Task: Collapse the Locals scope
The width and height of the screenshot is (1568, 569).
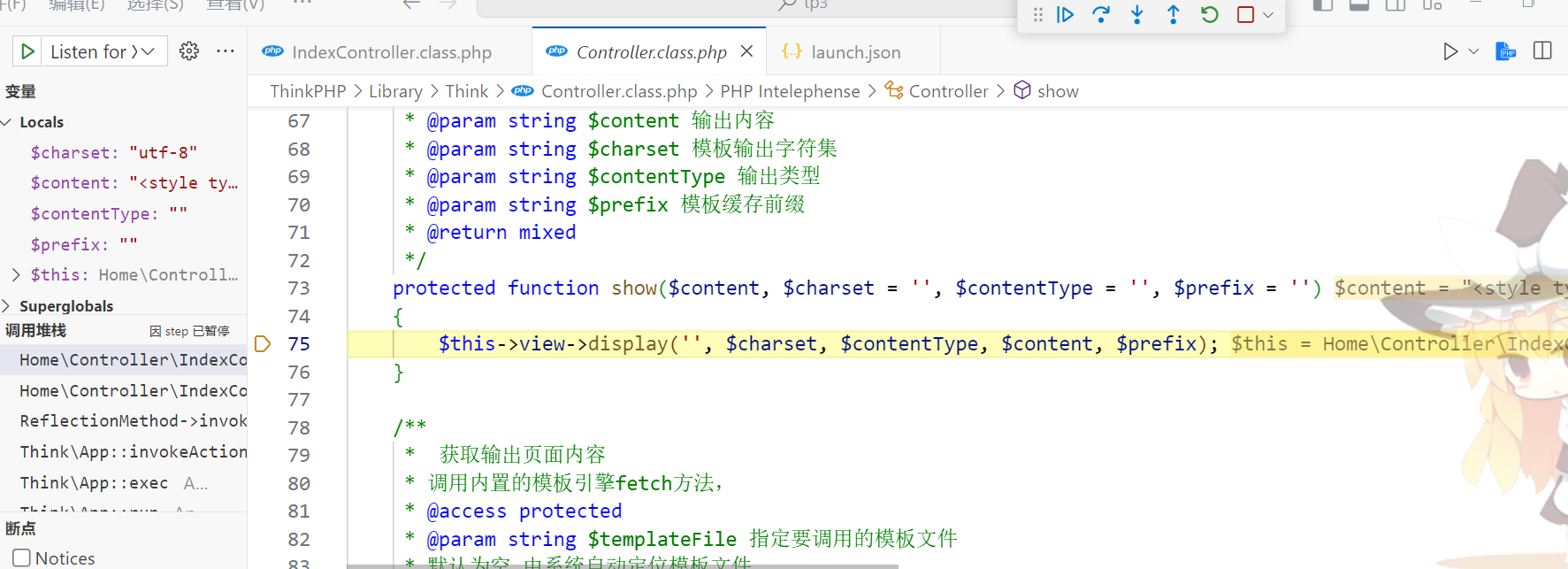Action: 7,122
